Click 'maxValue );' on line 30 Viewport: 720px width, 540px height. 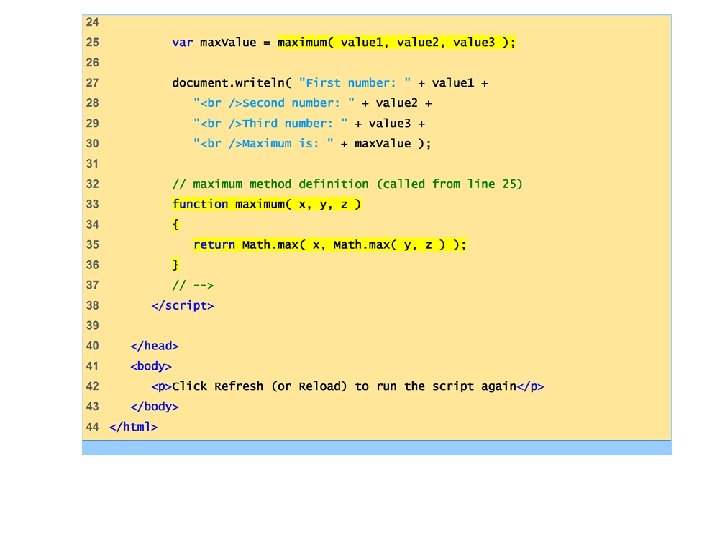point(393,143)
